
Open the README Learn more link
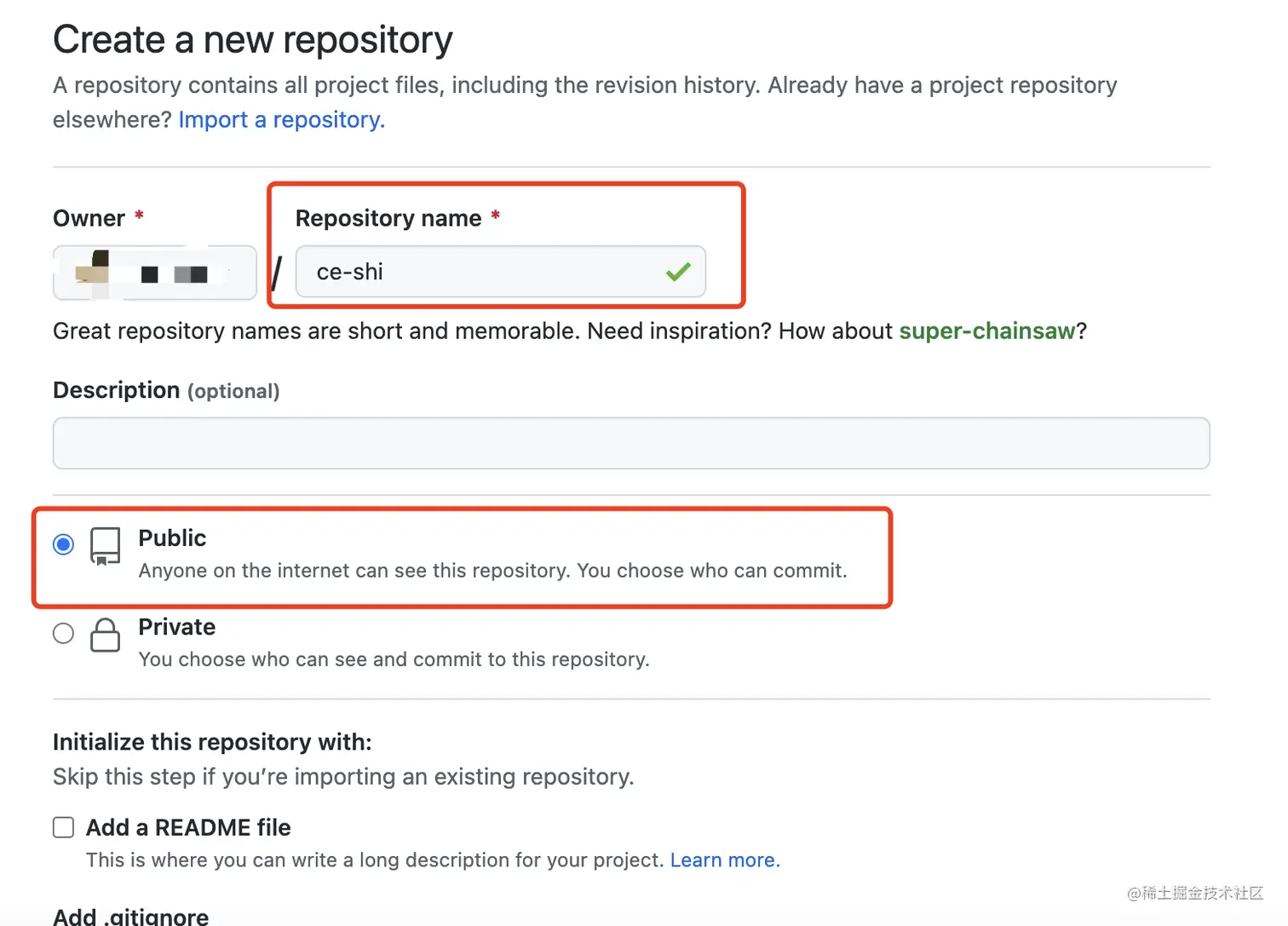point(724,860)
